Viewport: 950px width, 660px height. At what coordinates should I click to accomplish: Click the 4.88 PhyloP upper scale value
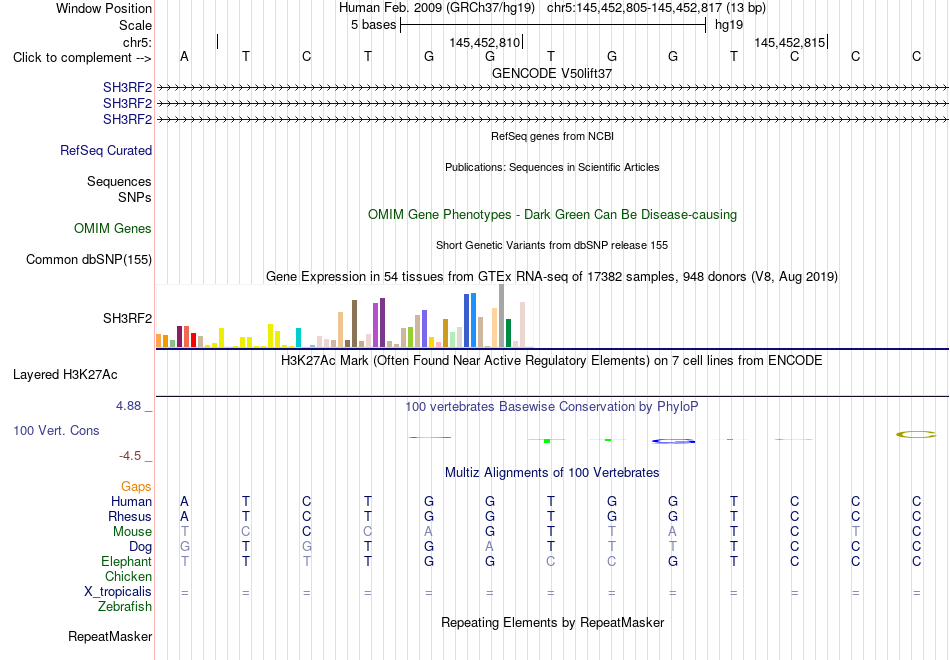[x=129, y=406]
